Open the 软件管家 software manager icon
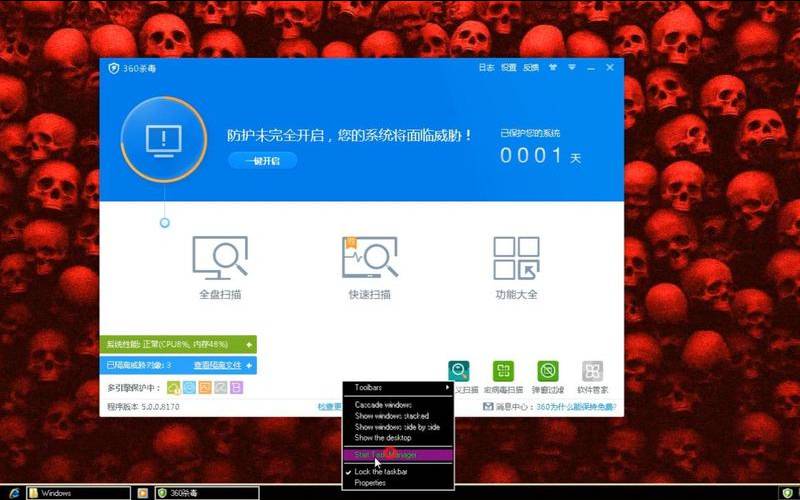This screenshot has height=500, width=800. coord(592,371)
